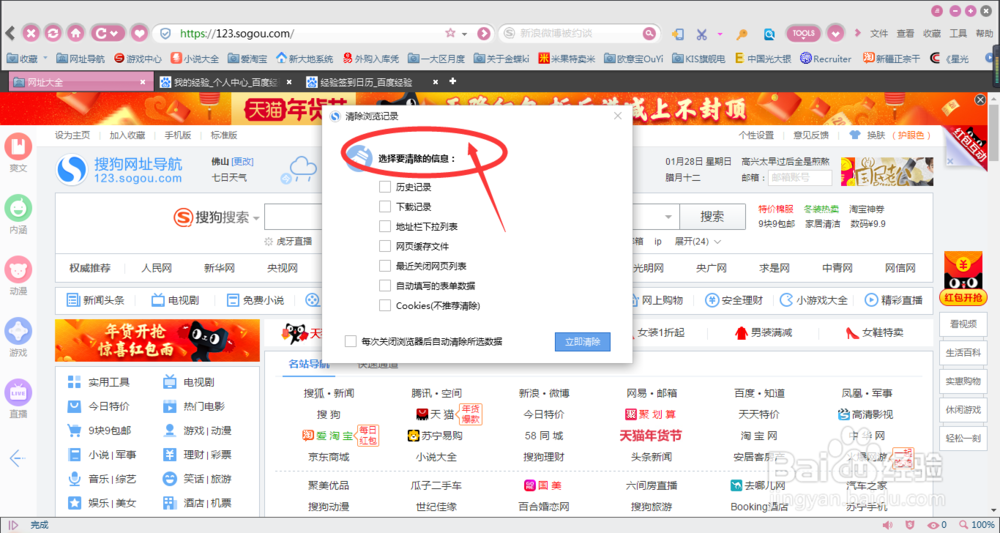Check the 网页缓存文件 checkbox
This screenshot has width=1000, height=533.
coord(385,246)
